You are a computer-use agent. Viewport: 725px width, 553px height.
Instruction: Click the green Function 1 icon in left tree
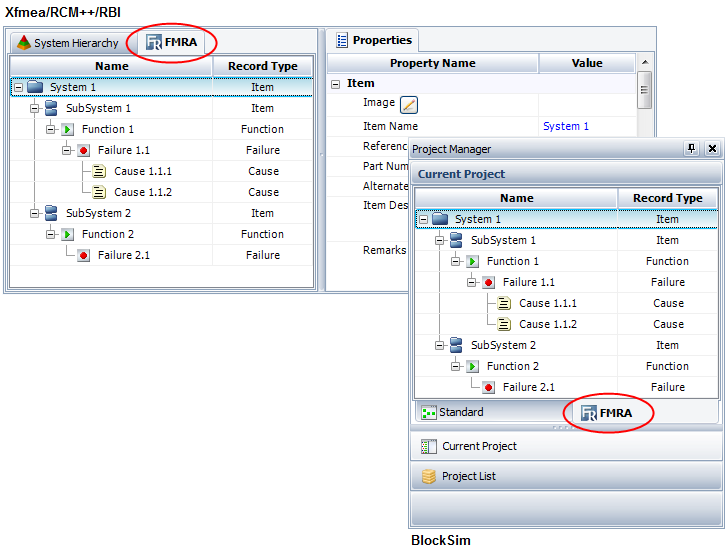click(68, 129)
